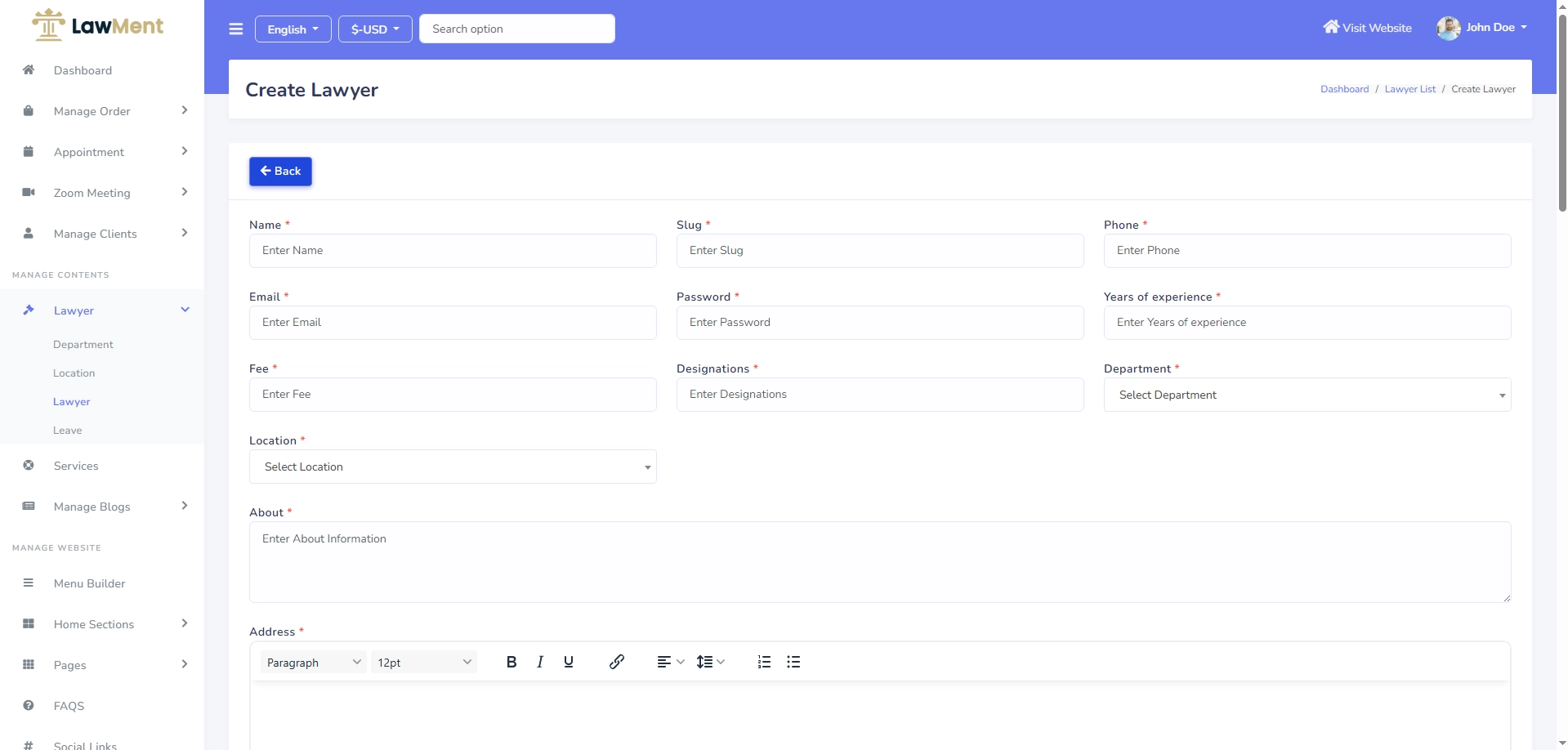The width and height of the screenshot is (1568, 750).
Task: Click the Manage Clients person icon
Action: pos(29,233)
